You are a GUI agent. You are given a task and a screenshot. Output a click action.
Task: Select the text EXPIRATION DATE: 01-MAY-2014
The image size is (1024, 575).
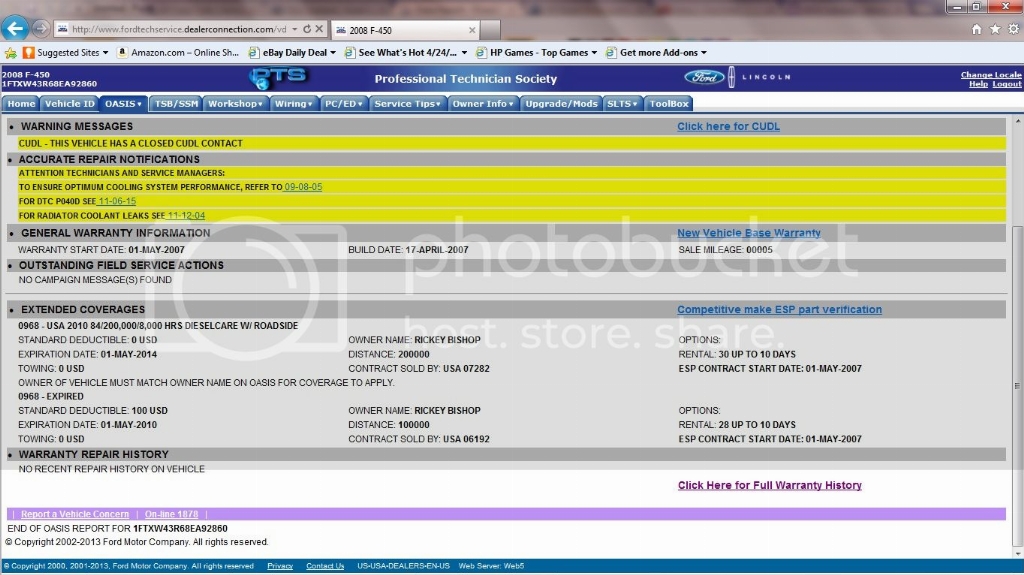[x=88, y=354]
